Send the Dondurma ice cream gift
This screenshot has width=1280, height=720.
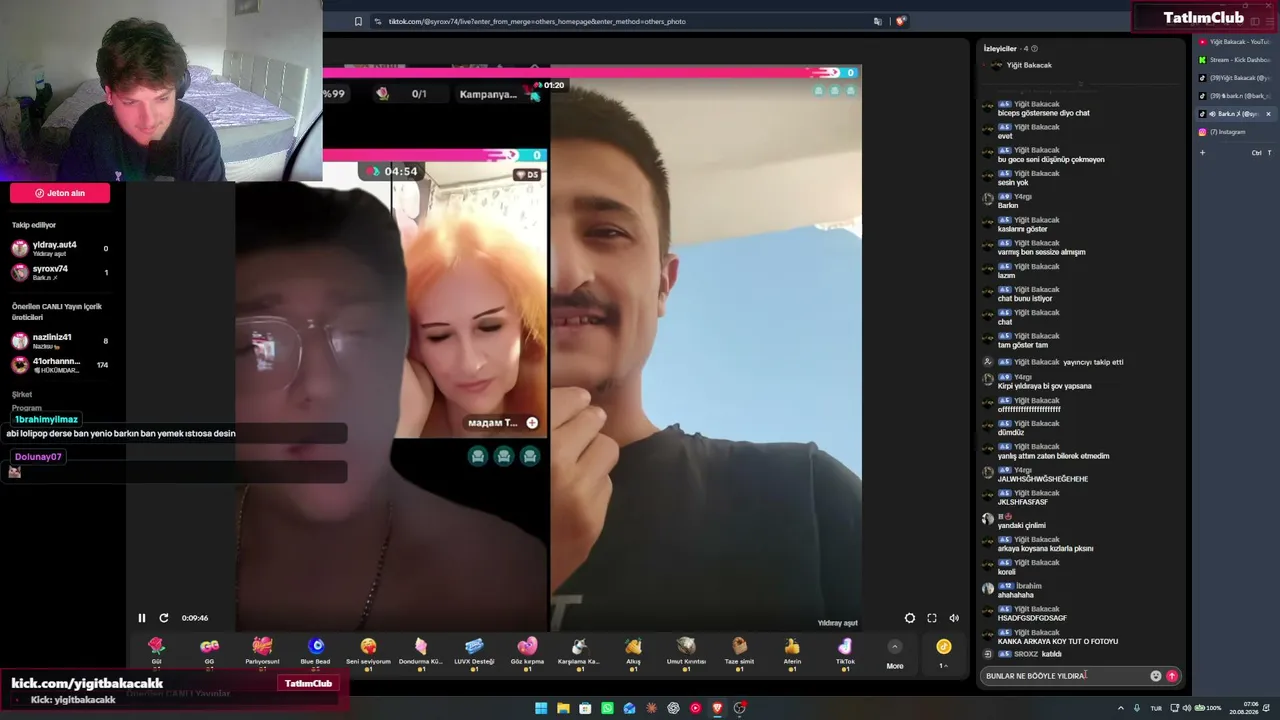421,652
